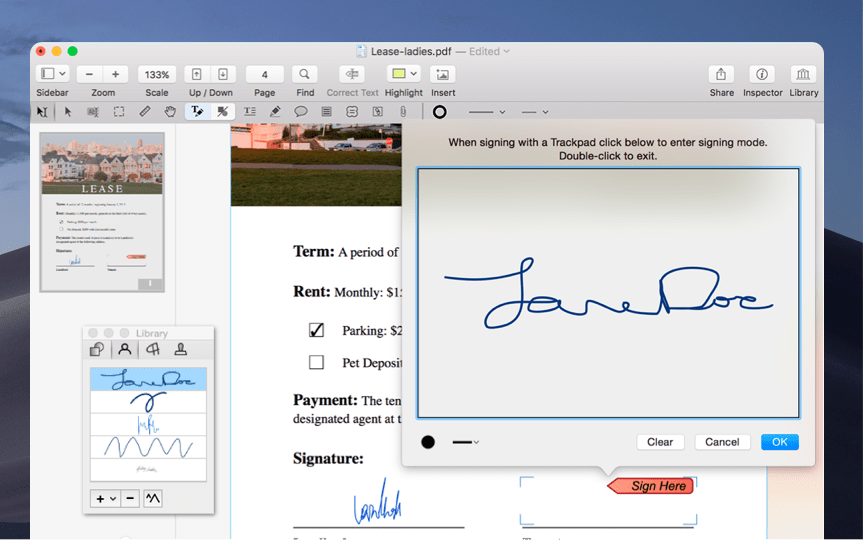Clear the drawn signature
The width and height of the screenshot is (864, 540).
click(659, 442)
